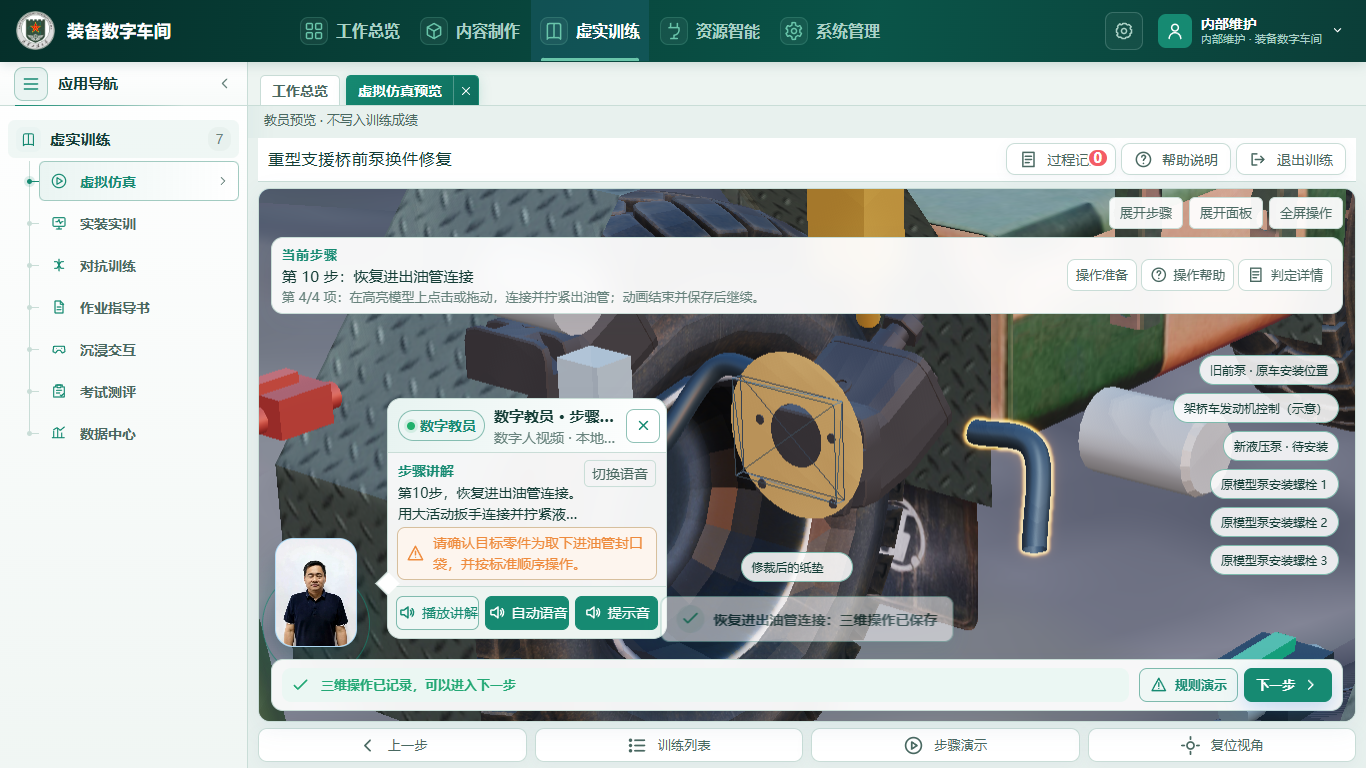
Task: Expand the user profile dropdown chevron
Action: [x=1337, y=31]
